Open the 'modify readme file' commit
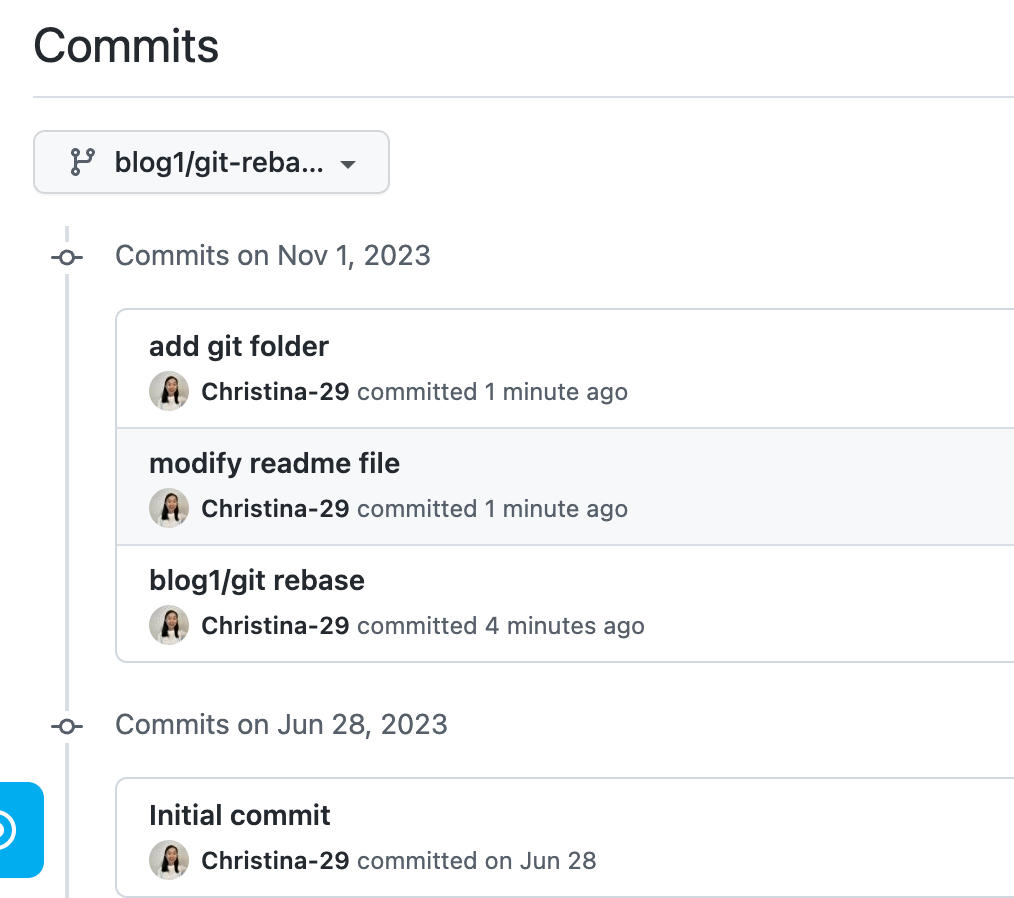1014x898 pixels. tap(273, 463)
